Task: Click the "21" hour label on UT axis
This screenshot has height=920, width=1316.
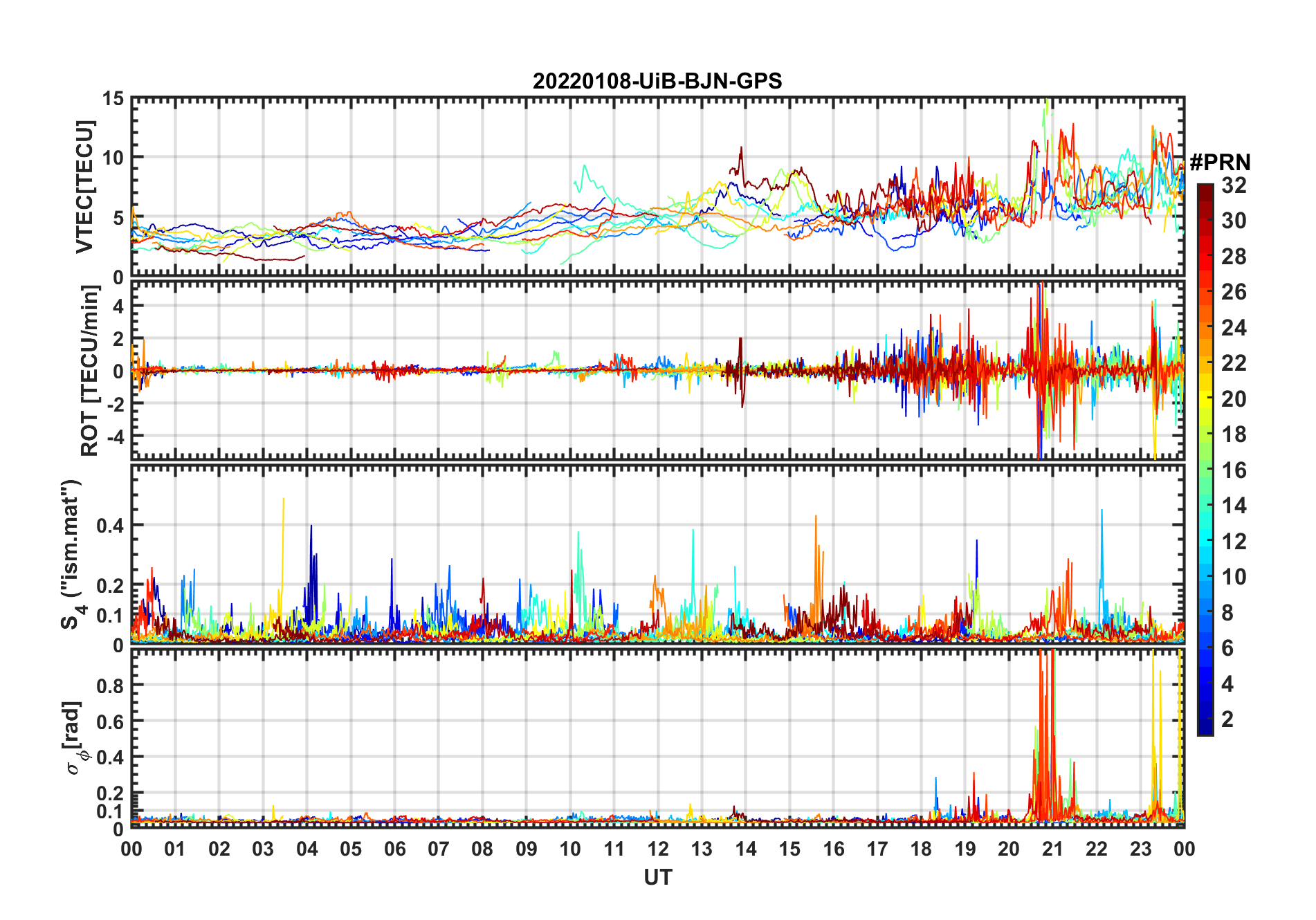Action: click(1053, 849)
